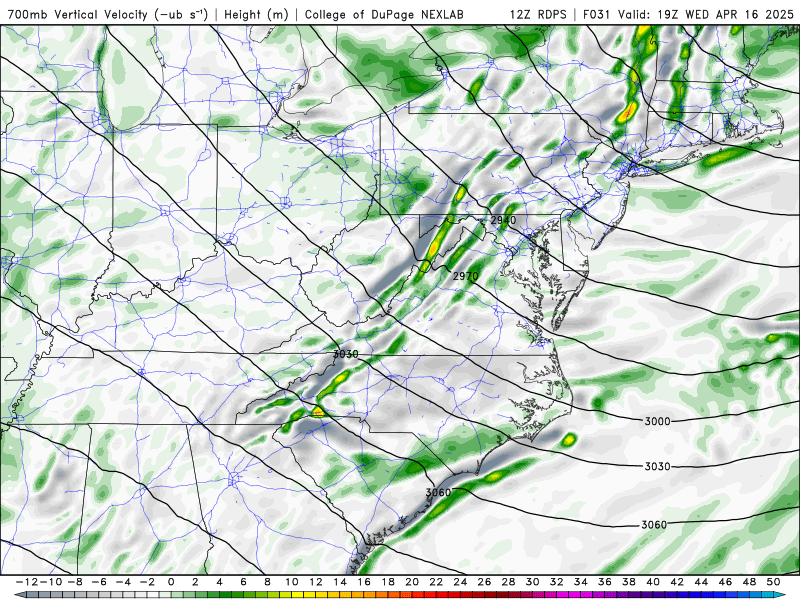The width and height of the screenshot is (800, 600).
Task: Click the 0 value on color scale
Action: [171, 582]
